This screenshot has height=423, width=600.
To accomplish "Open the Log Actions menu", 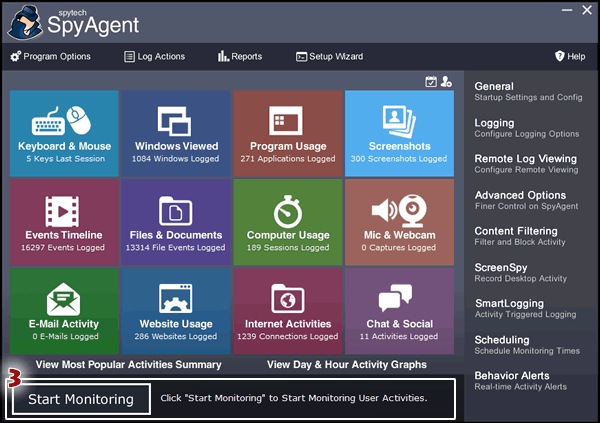I will point(155,57).
